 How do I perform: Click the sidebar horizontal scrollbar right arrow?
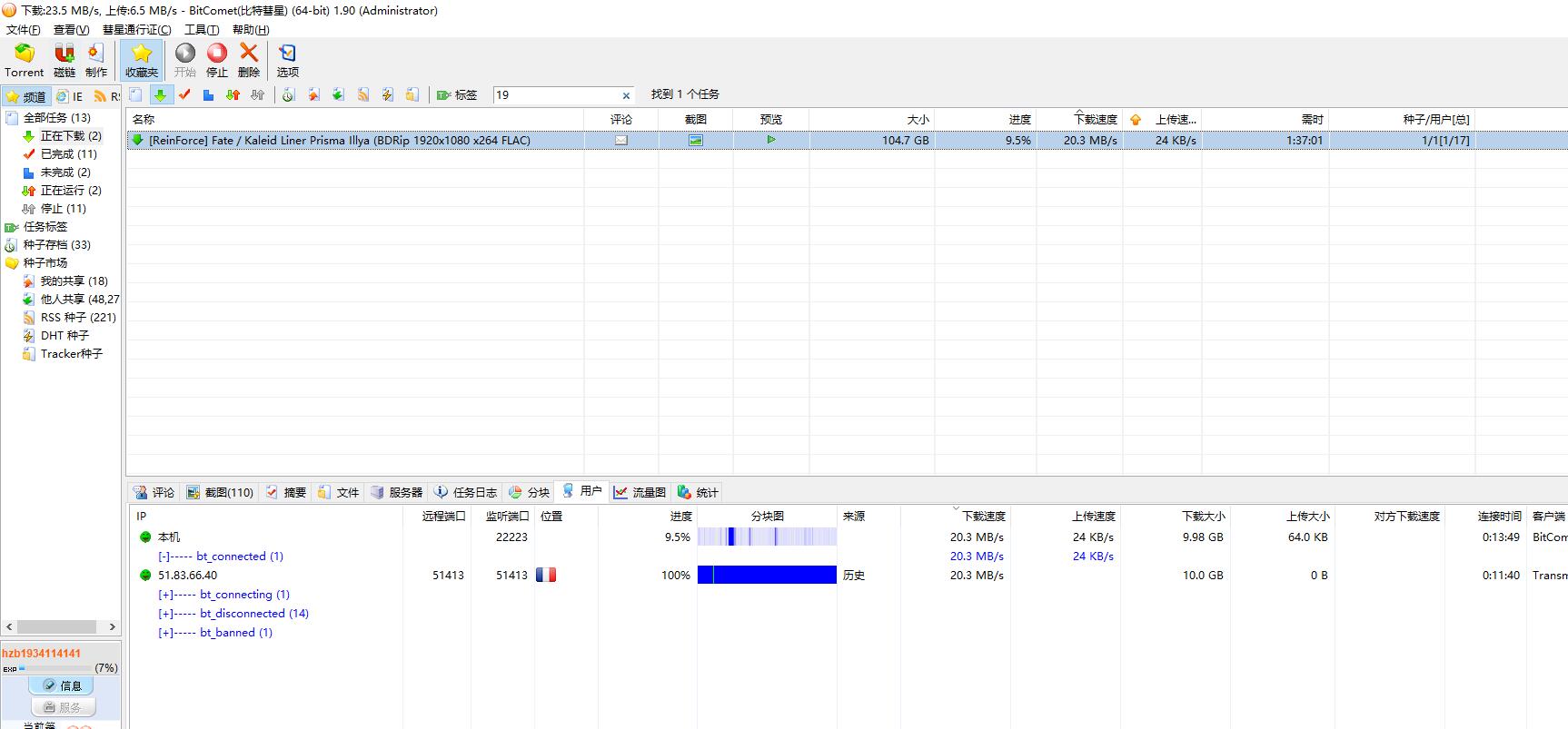coord(112,626)
